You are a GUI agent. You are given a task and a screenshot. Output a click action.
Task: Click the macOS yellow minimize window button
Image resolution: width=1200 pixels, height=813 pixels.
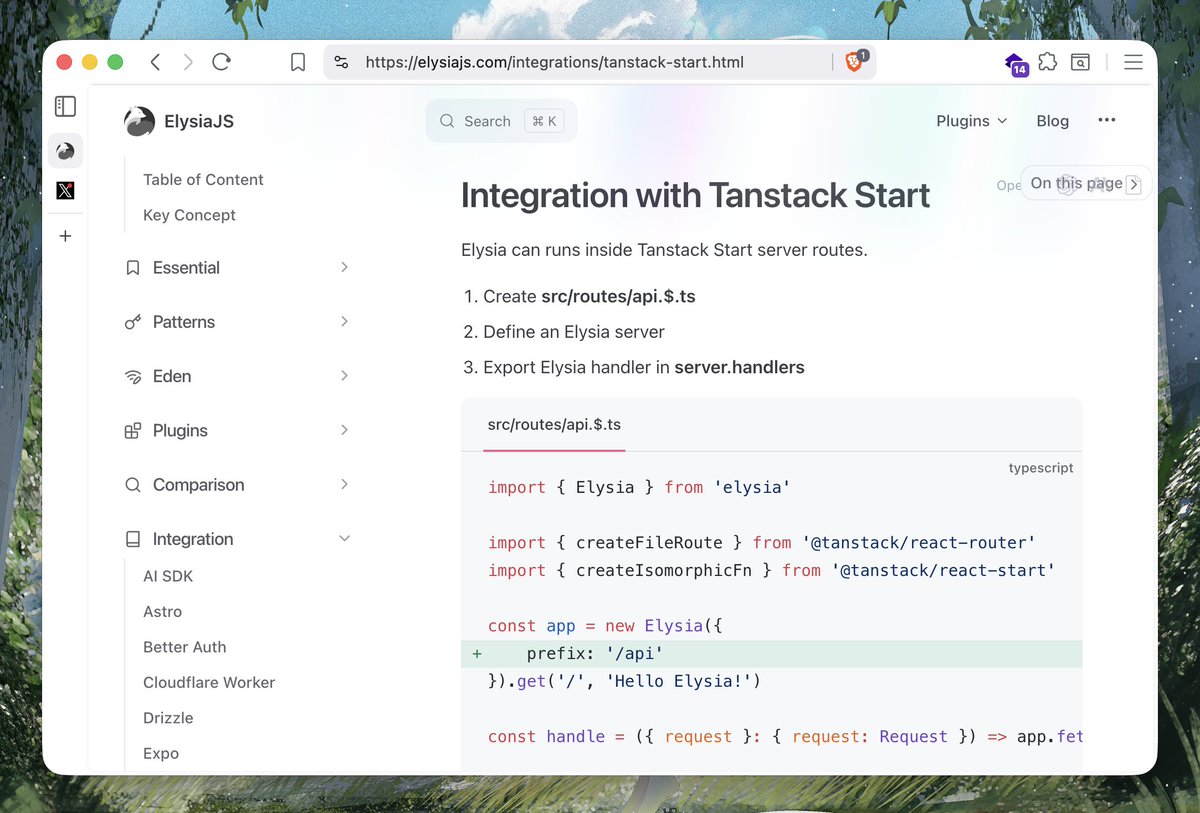(x=90, y=62)
